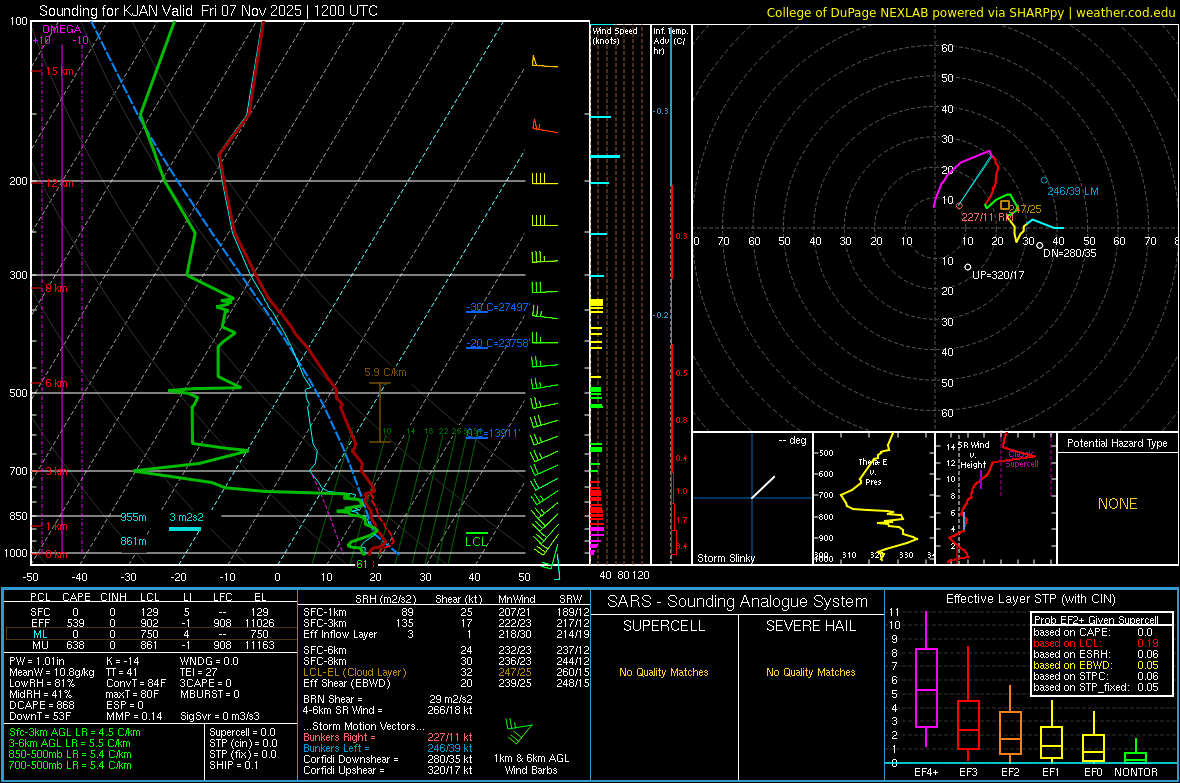Viewport: 1180px width, 783px height.
Task: Click the "NONE" hazard type value
Action: pyautogui.click(x=1118, y=504)
